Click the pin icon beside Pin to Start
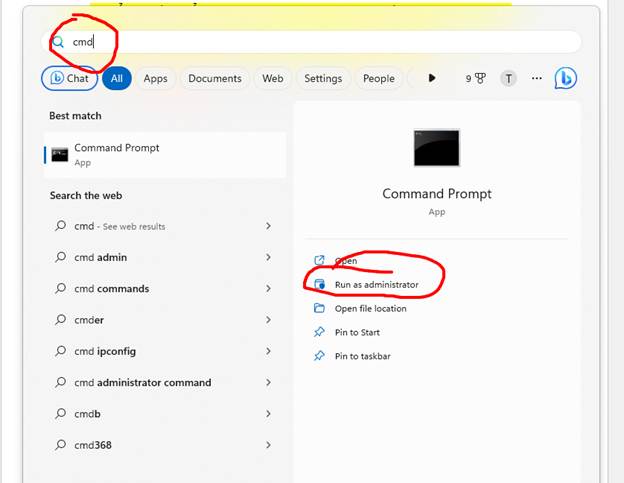 coord(319,332)
